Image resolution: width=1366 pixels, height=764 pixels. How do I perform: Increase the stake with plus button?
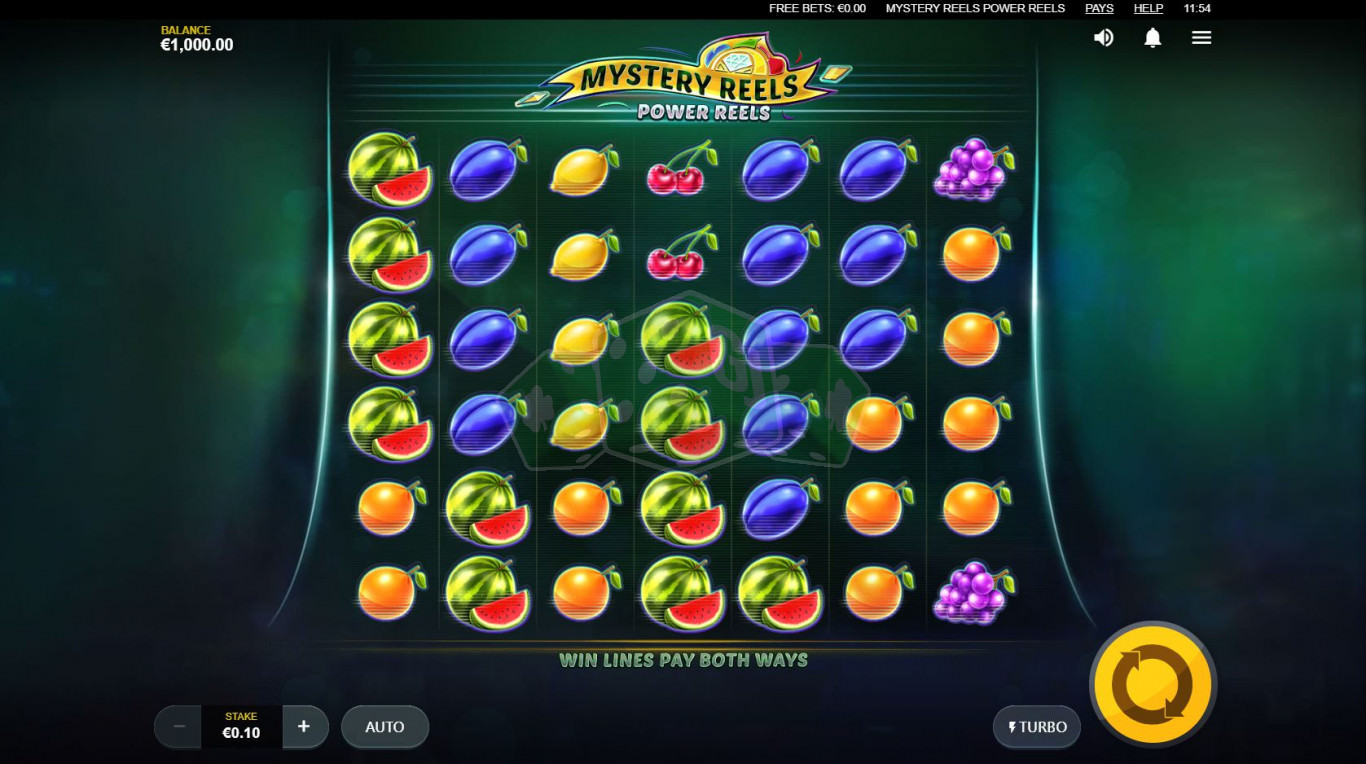coord(304,727)
